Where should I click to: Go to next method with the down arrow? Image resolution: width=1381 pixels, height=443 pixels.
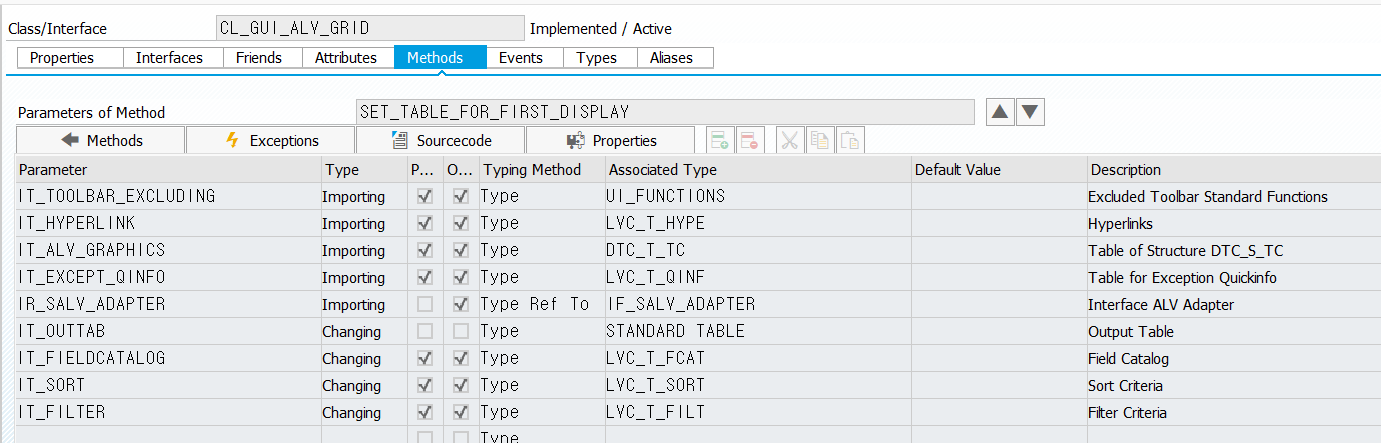tap(1032, 112)
